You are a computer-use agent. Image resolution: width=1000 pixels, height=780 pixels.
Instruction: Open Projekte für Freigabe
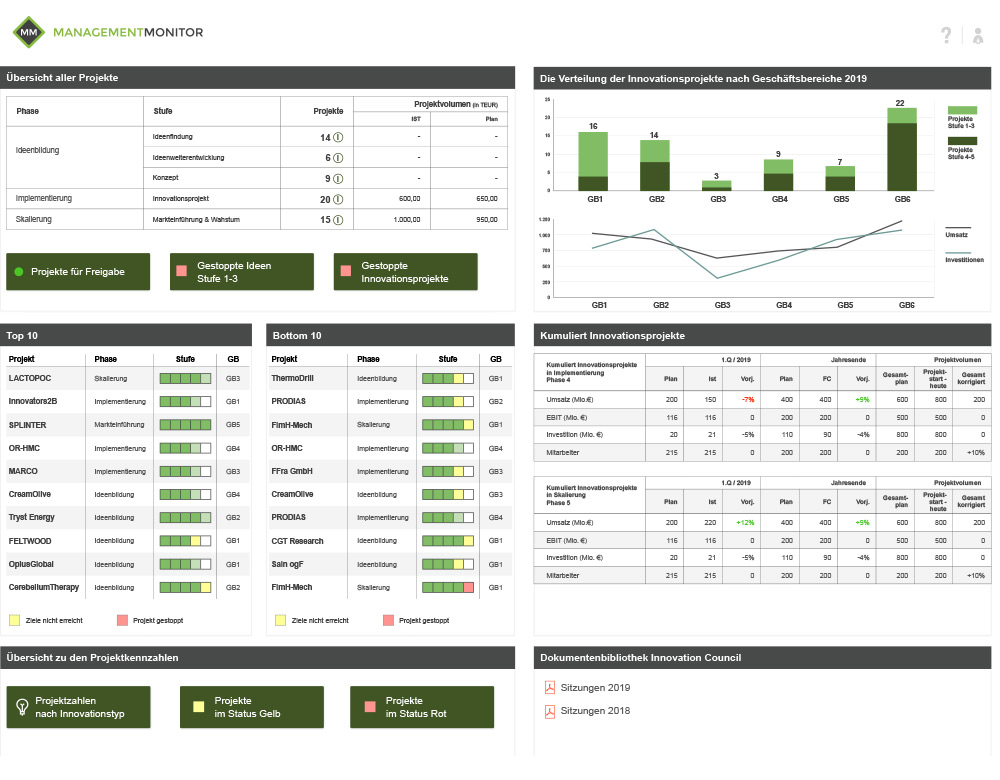point(78,272)
